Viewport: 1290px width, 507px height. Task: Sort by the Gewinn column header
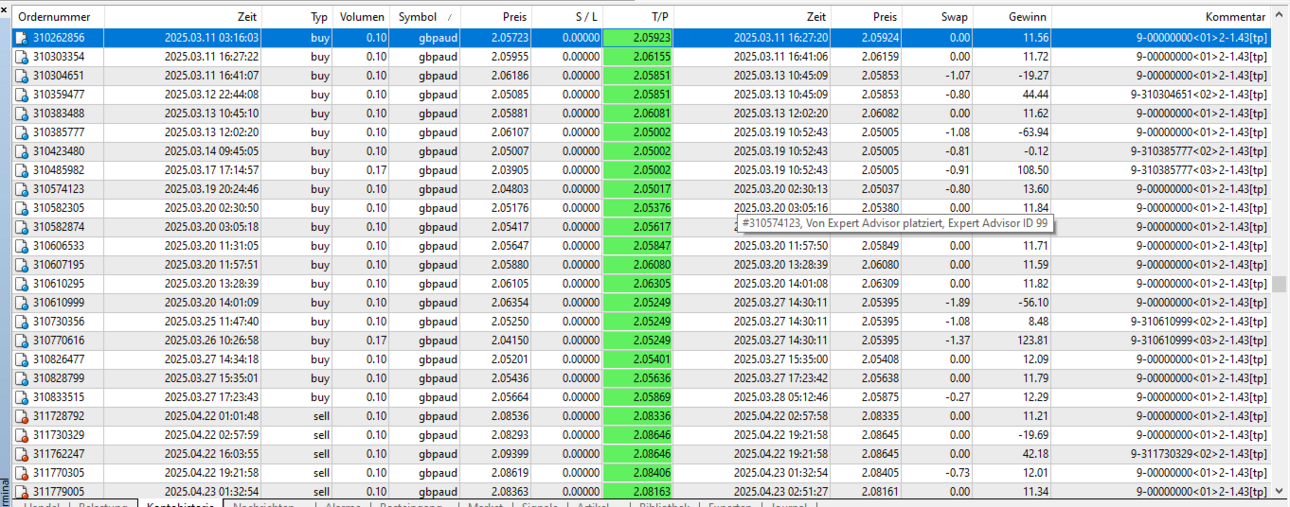(1013, 17)
